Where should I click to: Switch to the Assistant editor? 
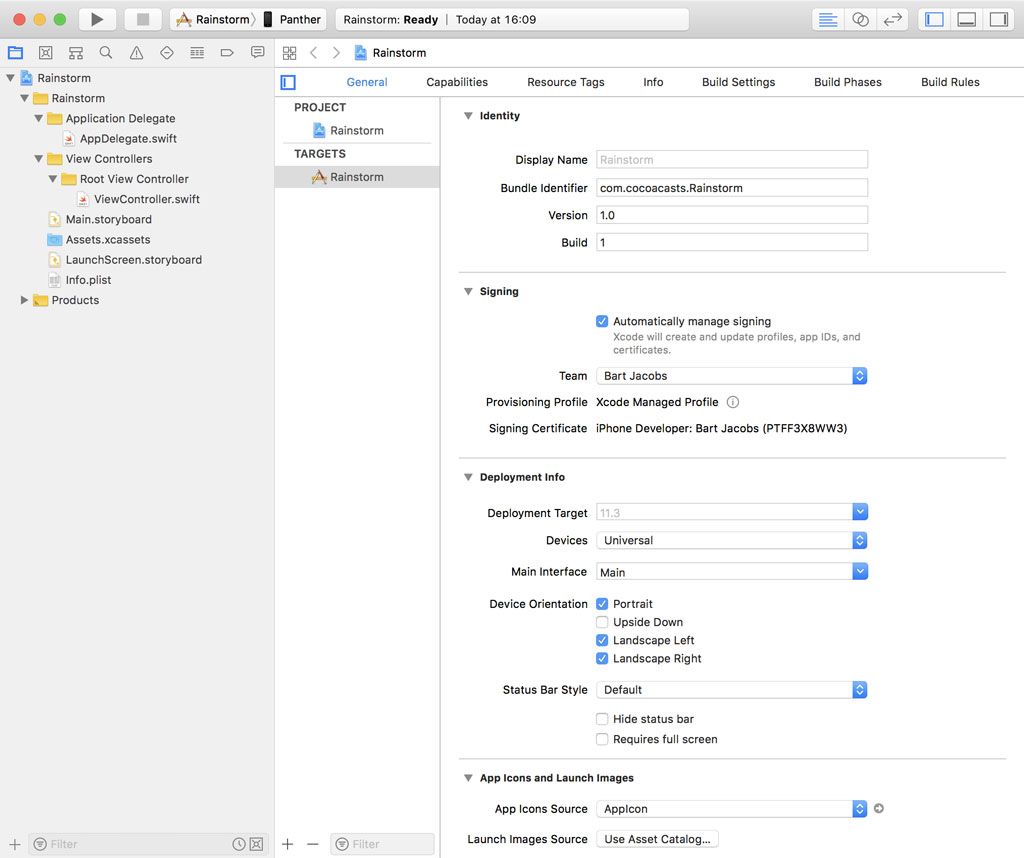(x=860, y=19)
